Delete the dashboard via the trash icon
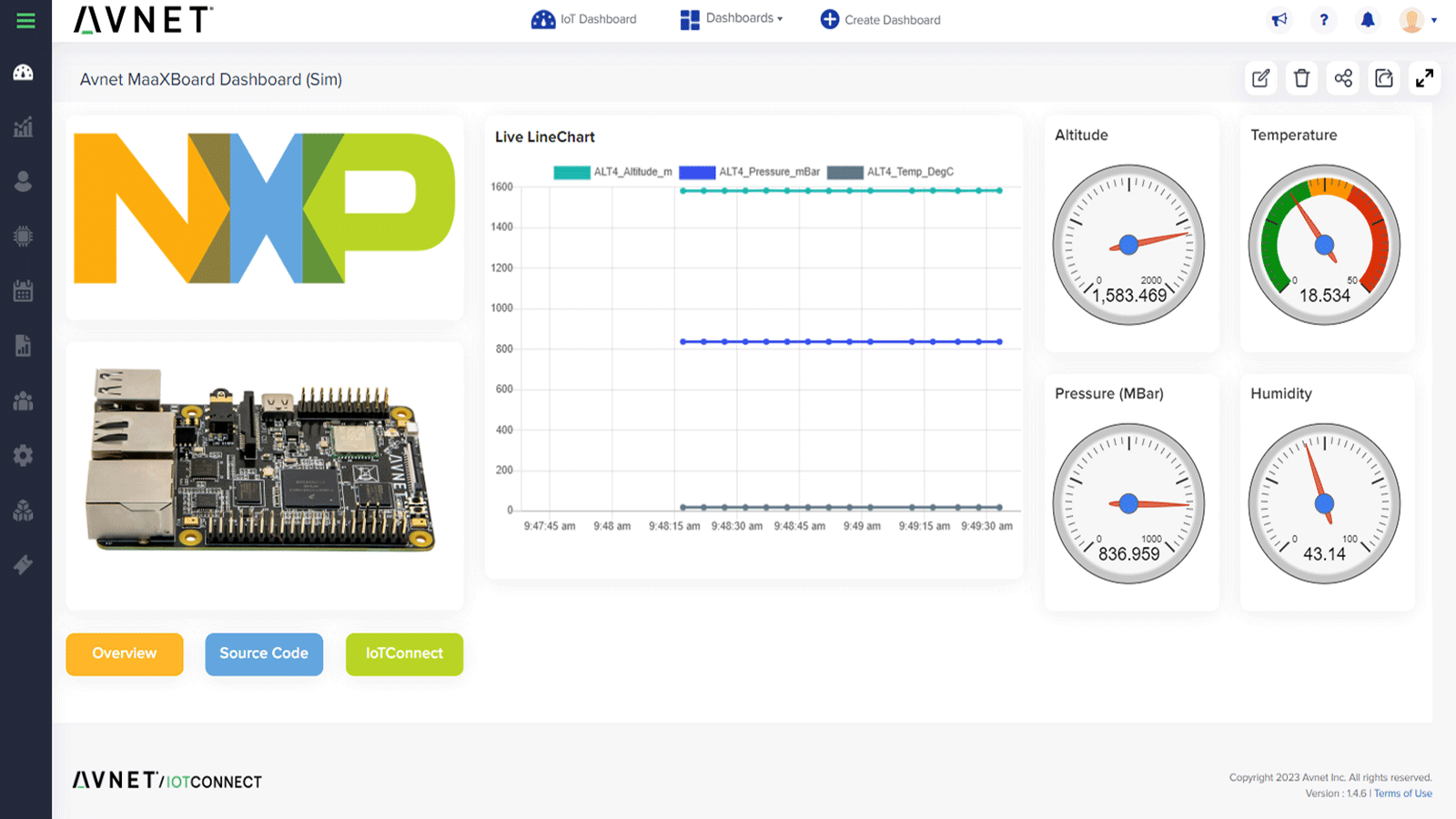 [1301, 78]
